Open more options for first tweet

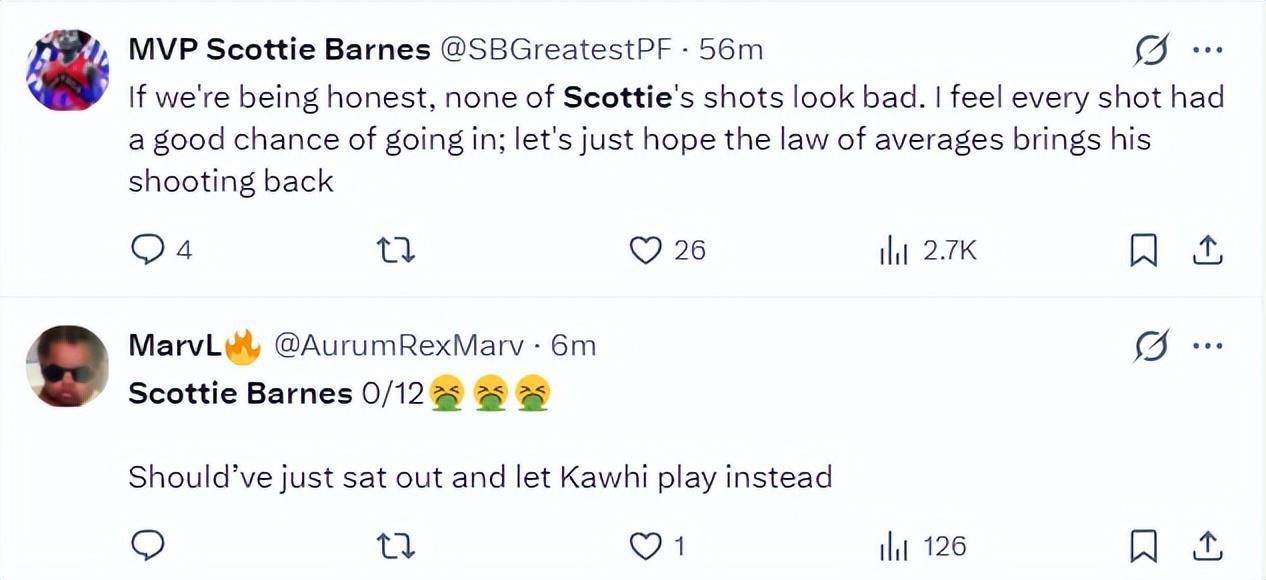coord(1208,51)
